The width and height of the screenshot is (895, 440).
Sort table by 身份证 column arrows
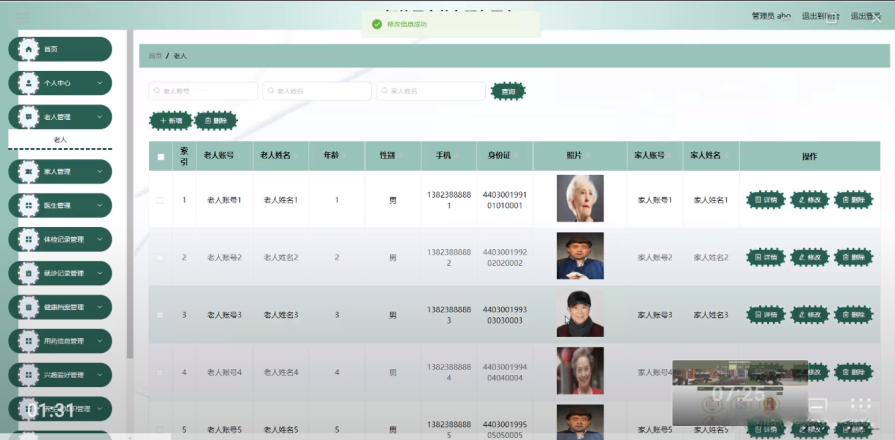517,155
